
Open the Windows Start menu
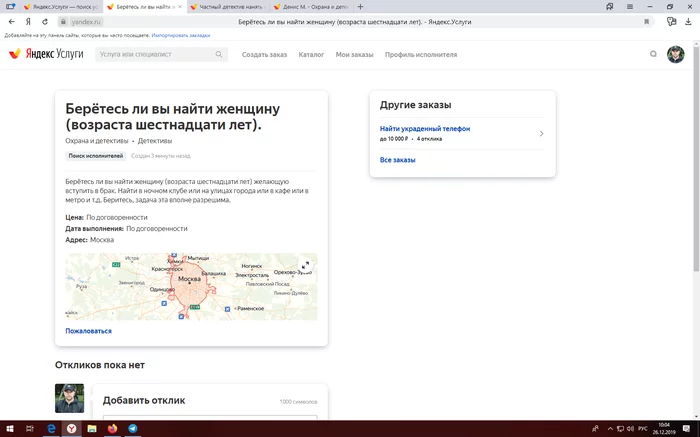(x=9, y=429)
